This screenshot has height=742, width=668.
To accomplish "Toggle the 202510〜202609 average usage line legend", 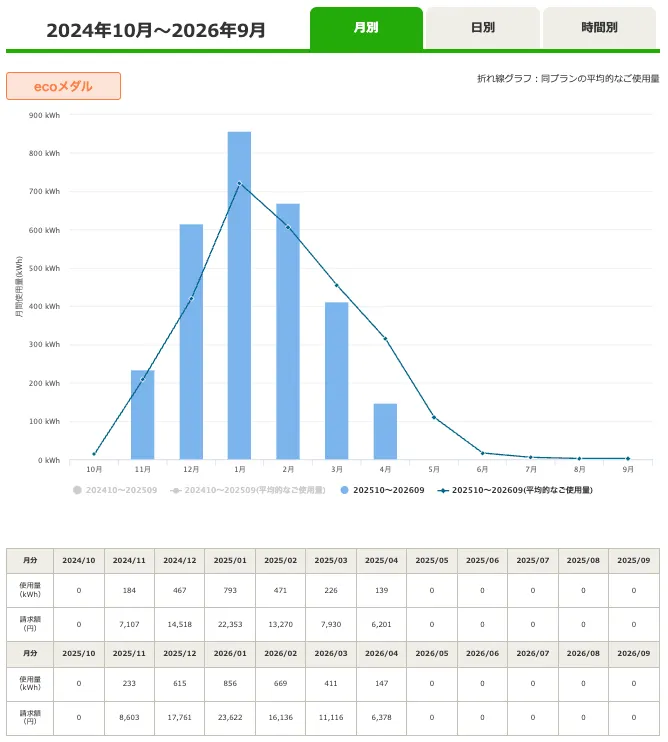I will click(x=515, y=490).
